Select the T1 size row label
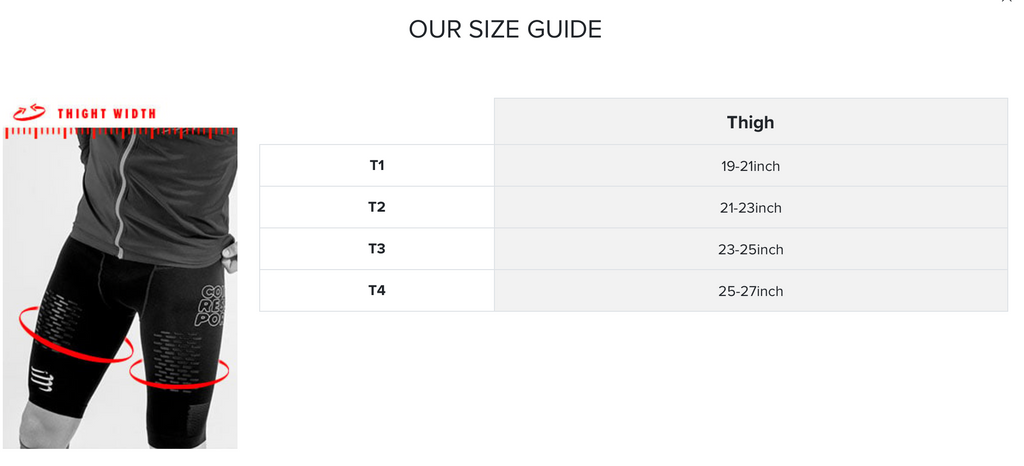 pyautogui.click(x=377, y=165)
